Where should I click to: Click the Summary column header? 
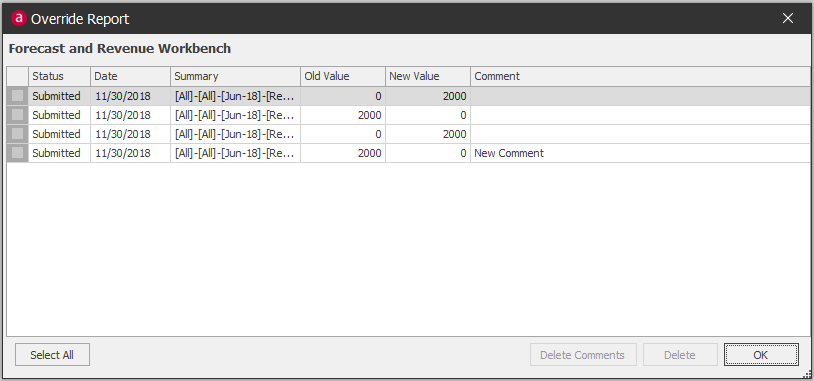[235, 76]
